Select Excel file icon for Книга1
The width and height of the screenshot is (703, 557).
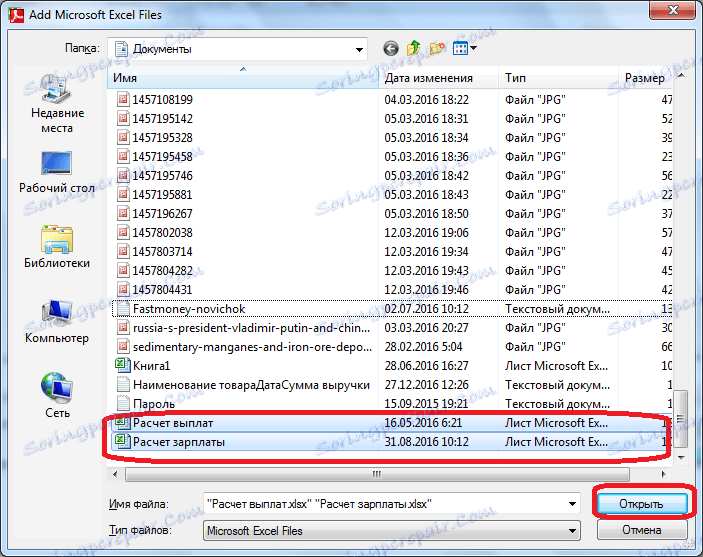coord(123,365)
